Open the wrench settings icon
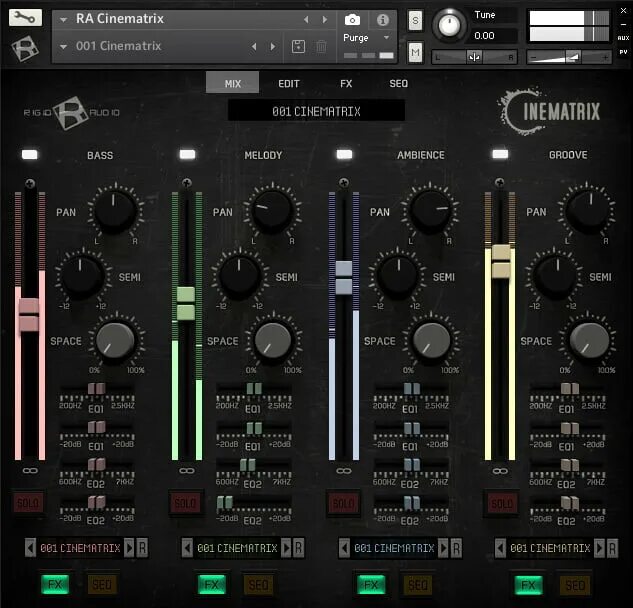 [25, 17]
